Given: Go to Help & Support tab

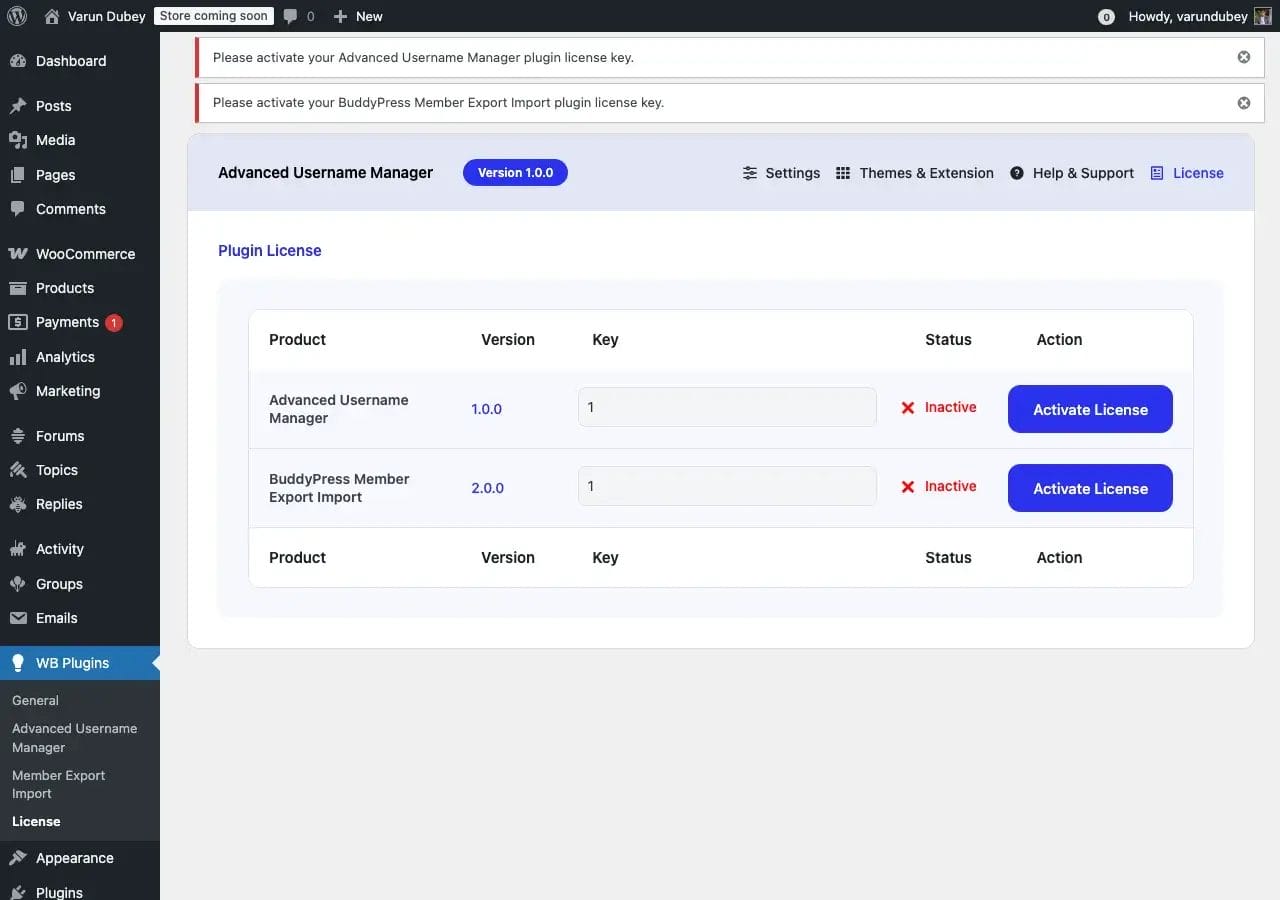Looking at the screenshot, I should pyautogui.click(x=1072, y=173).
